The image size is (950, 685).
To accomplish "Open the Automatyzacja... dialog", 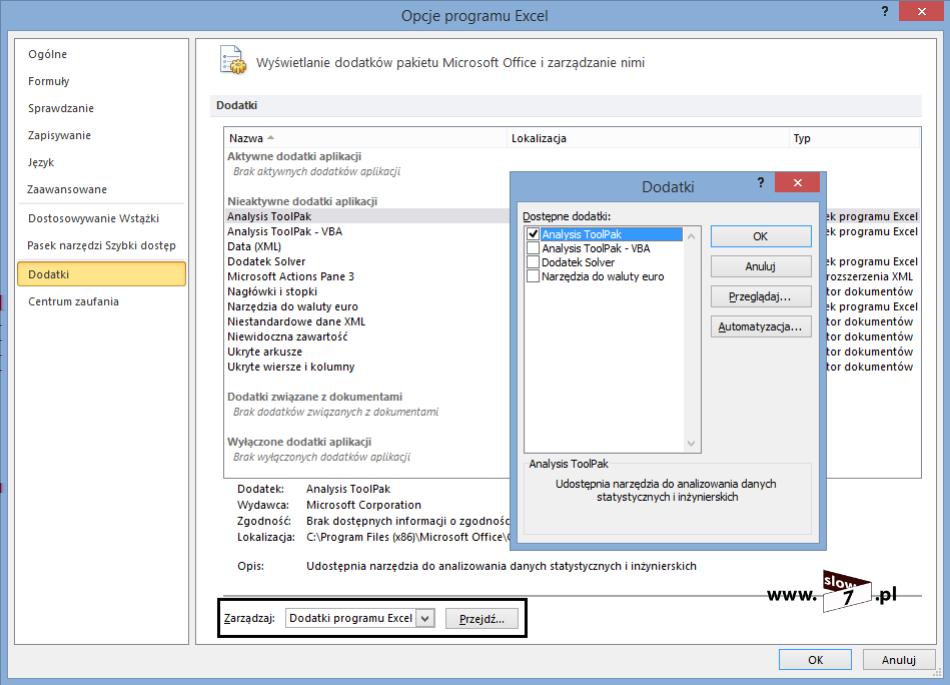I will pos(760,326).
